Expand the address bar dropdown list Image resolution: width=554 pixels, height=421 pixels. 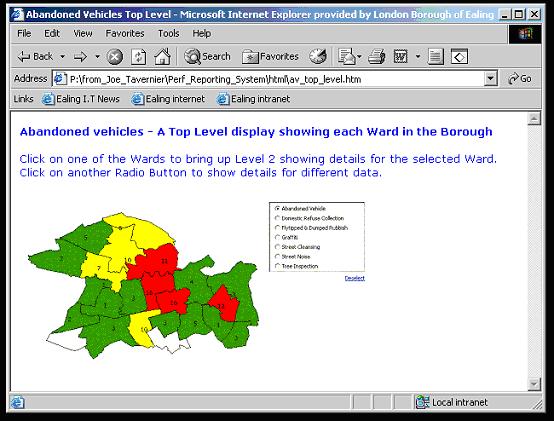[x=490, y=78]
